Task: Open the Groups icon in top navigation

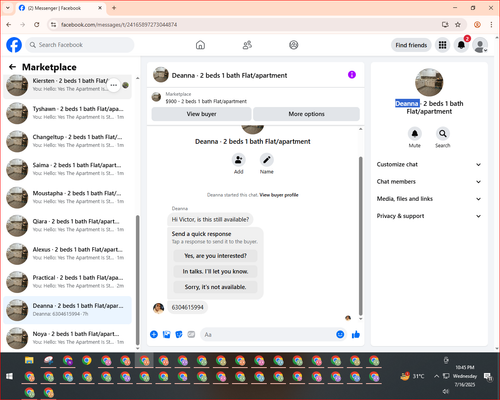Action: point(294,45)
